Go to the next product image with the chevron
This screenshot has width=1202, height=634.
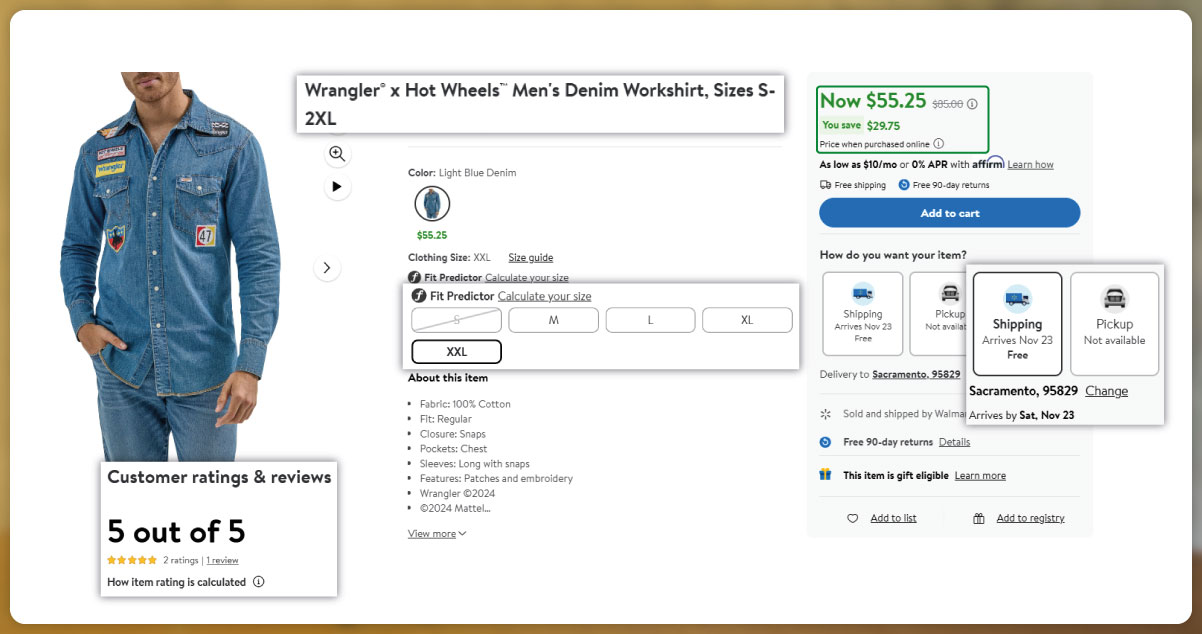click(x=327, y=268)
